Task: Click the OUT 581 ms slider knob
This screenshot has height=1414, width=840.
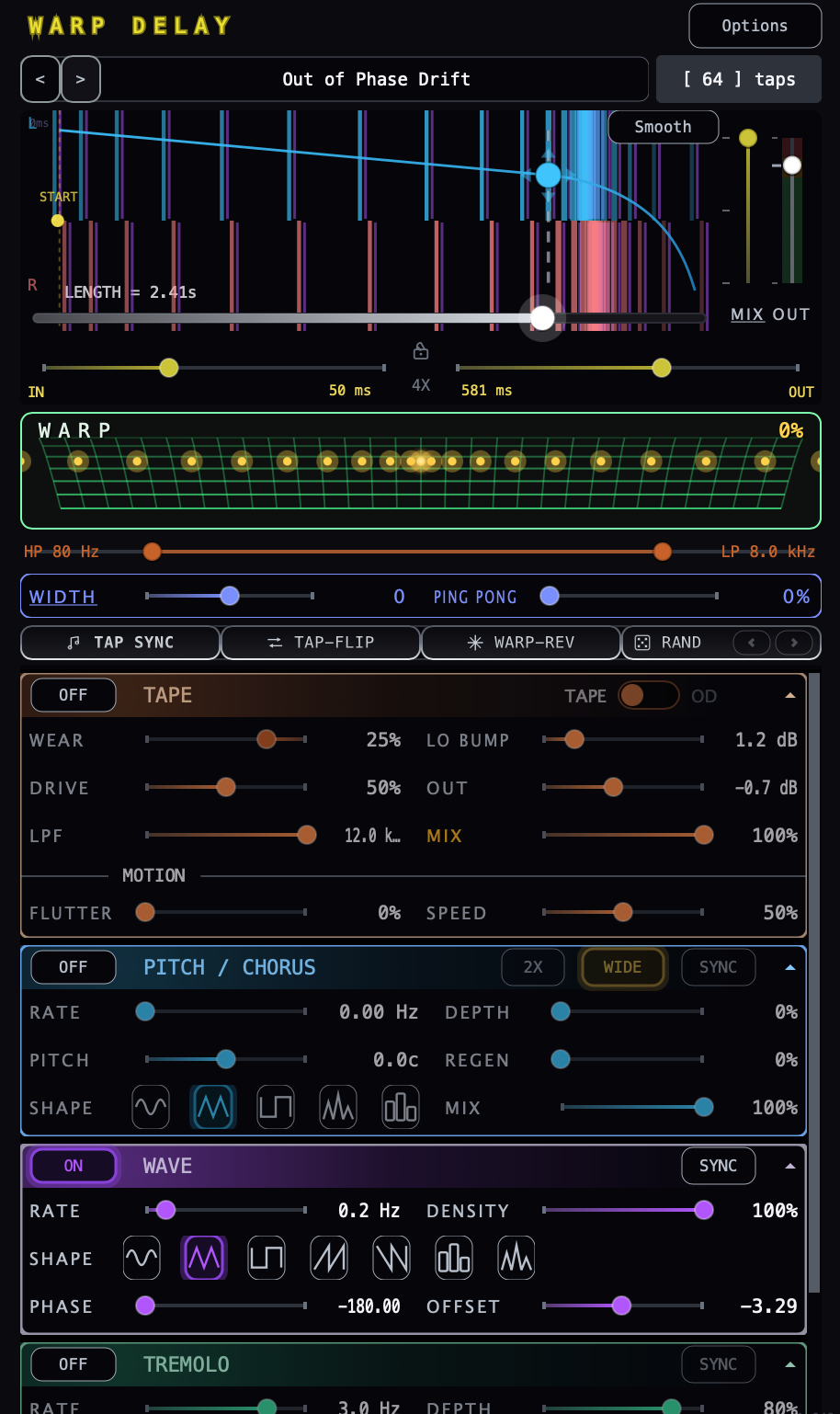Action: (662, 368)
